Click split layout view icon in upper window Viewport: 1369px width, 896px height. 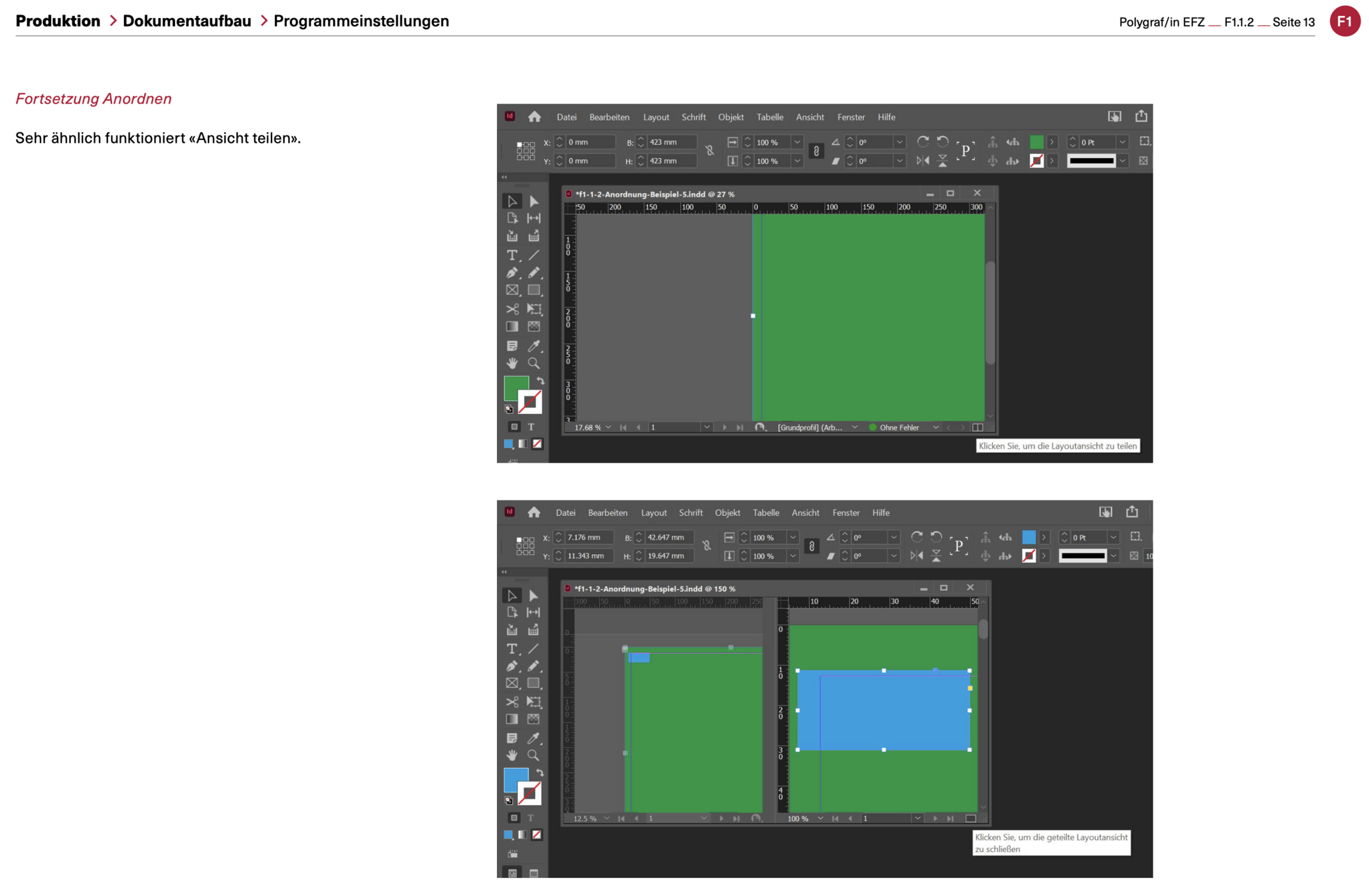pyautogui.click(x=977, y=427)
